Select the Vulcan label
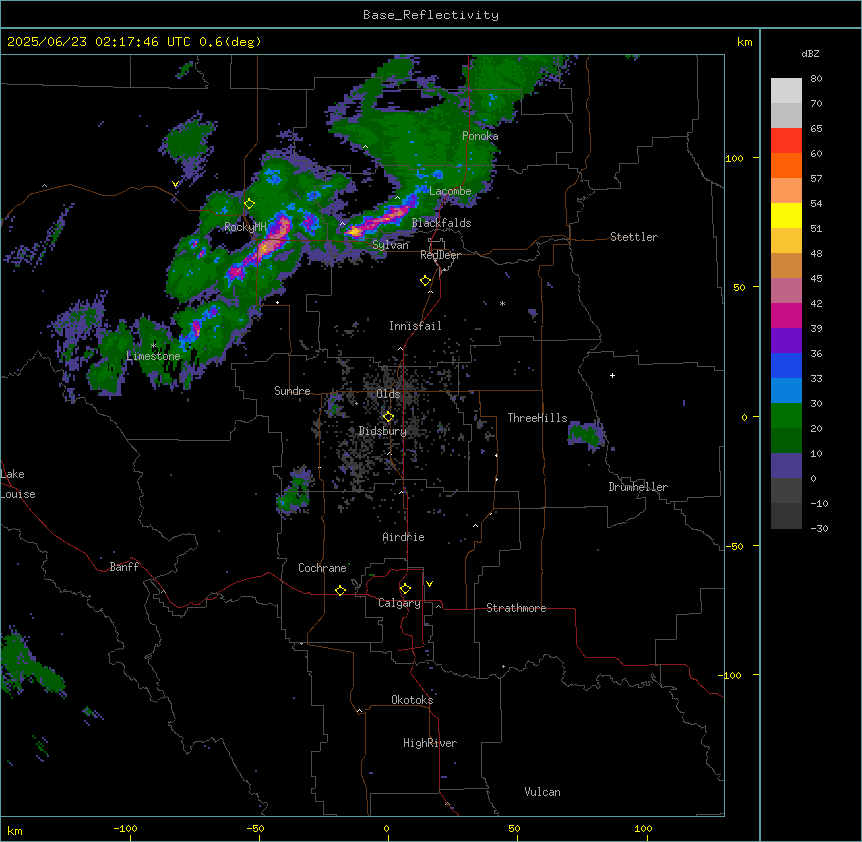This screenshot has height=842, width=862. 543,792
